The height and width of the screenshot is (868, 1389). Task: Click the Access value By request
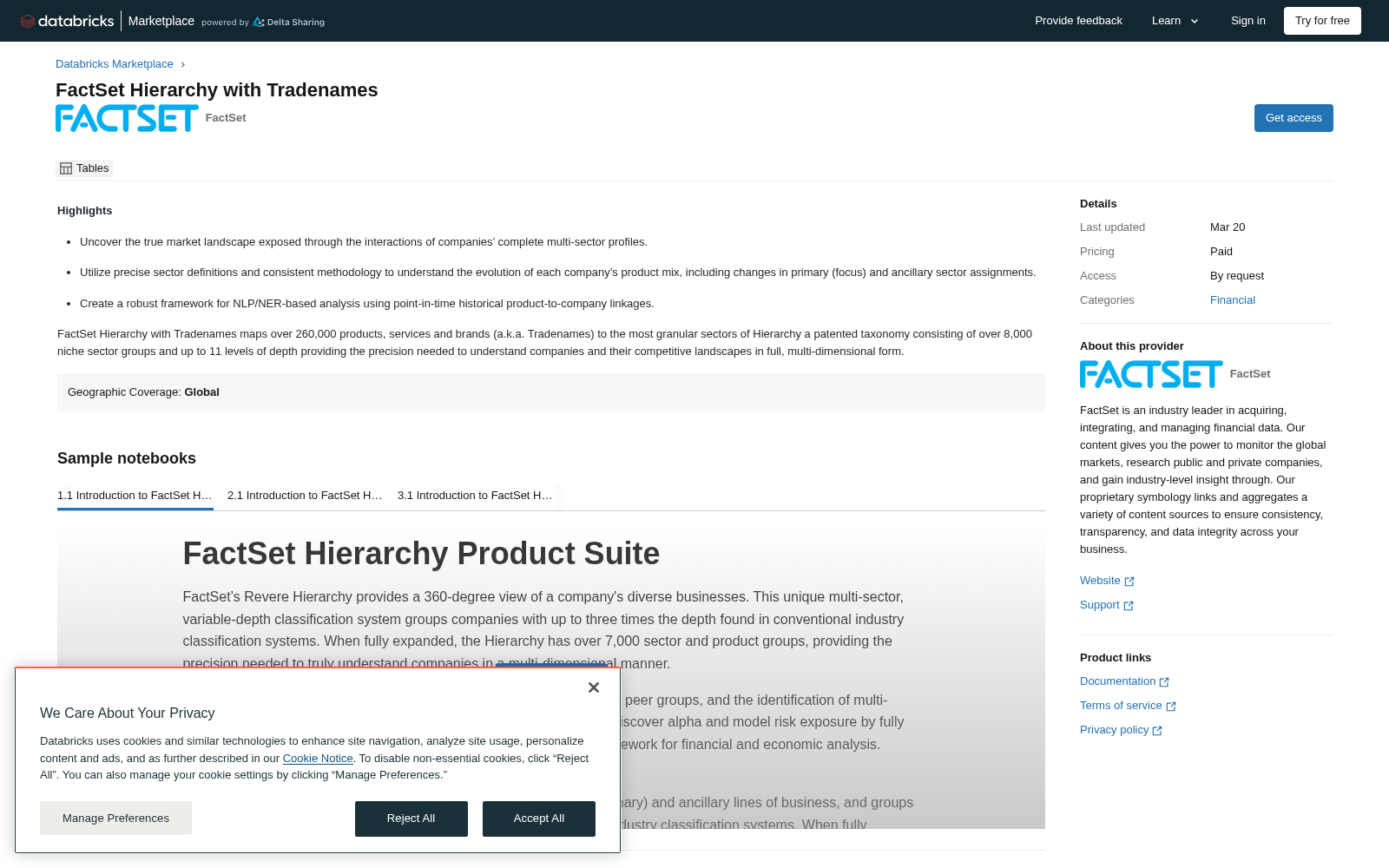[1237, 276]
